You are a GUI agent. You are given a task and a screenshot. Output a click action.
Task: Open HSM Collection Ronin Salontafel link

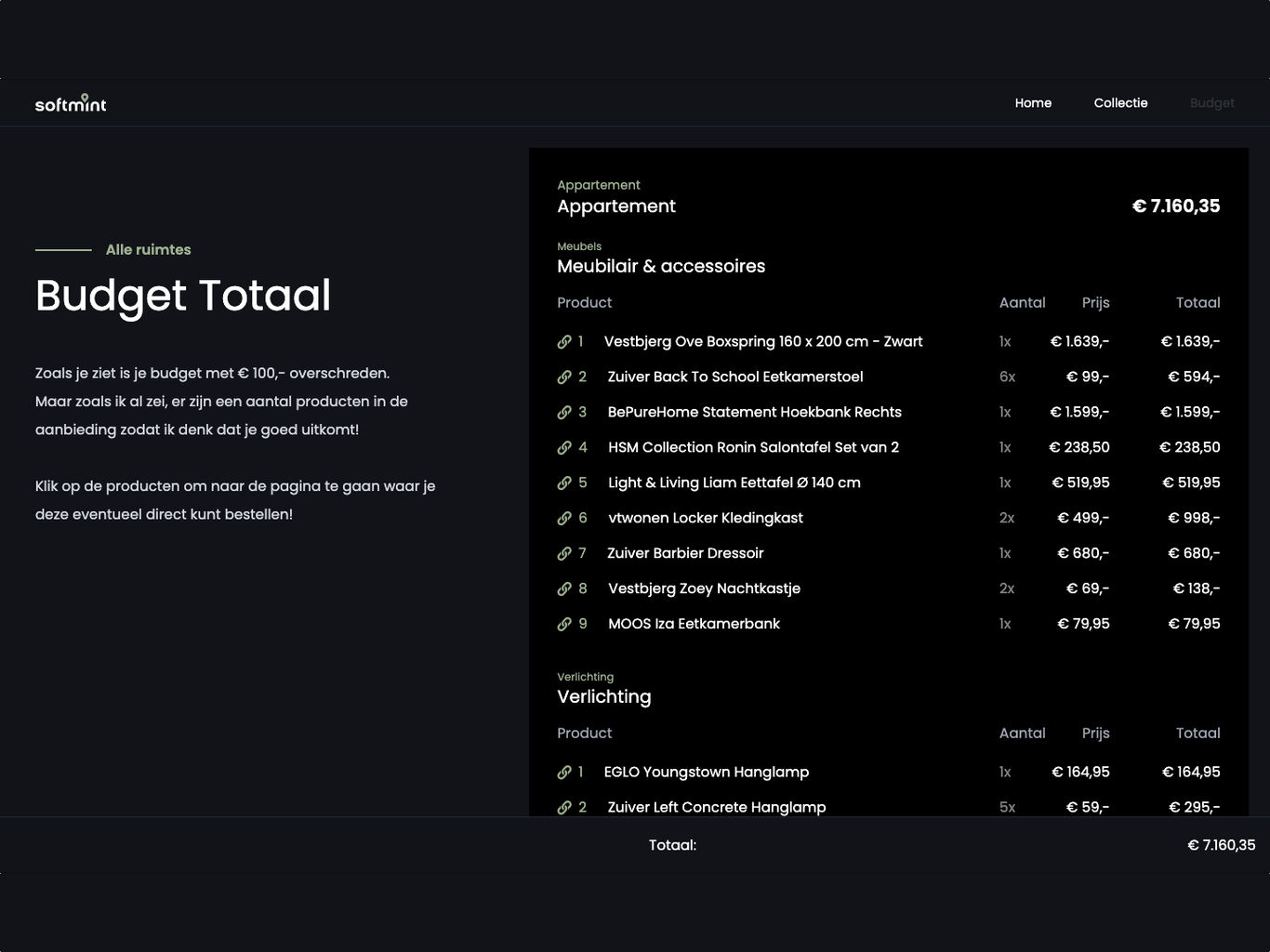tap(754, 447)
